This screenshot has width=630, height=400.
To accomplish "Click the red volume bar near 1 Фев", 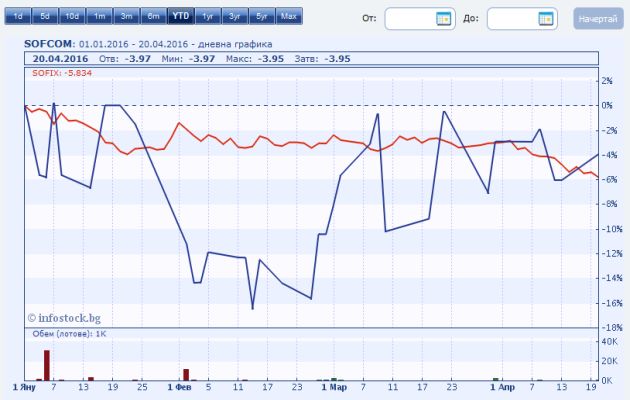I will tap(186, 375).
